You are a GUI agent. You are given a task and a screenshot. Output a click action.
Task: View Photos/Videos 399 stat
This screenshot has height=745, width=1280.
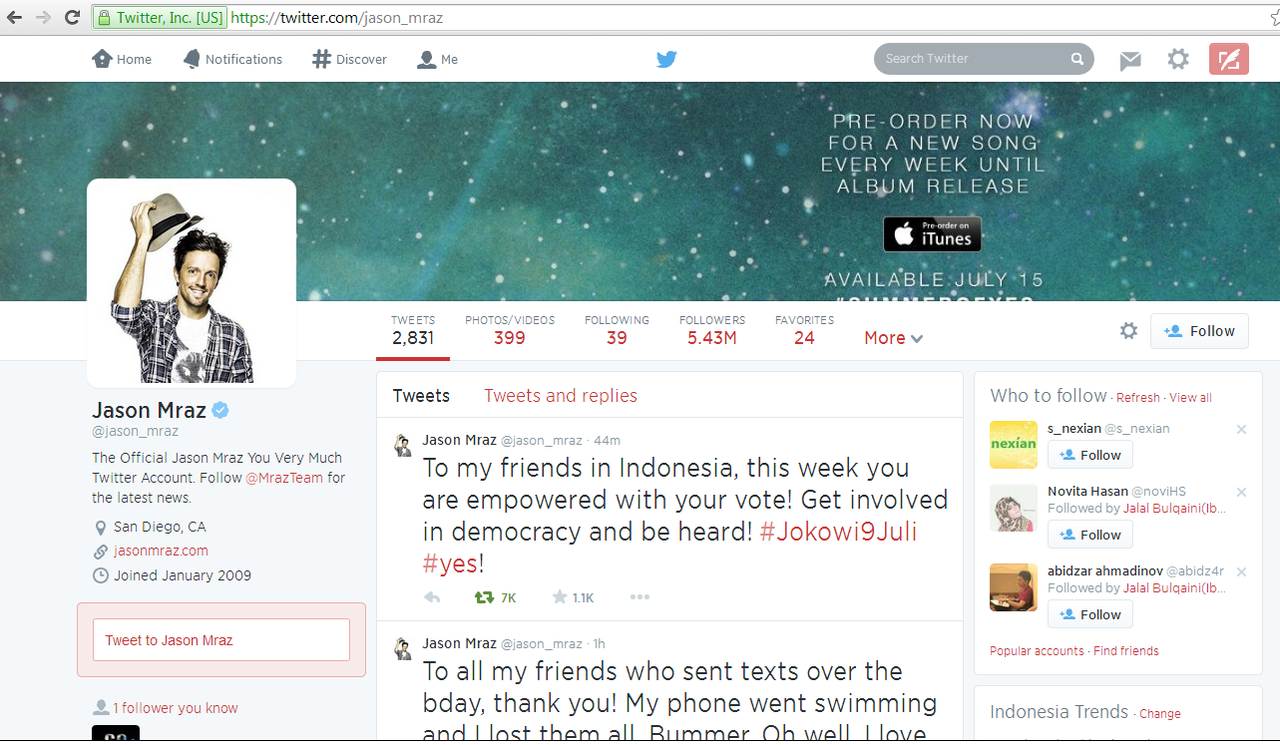pos(509,331)
